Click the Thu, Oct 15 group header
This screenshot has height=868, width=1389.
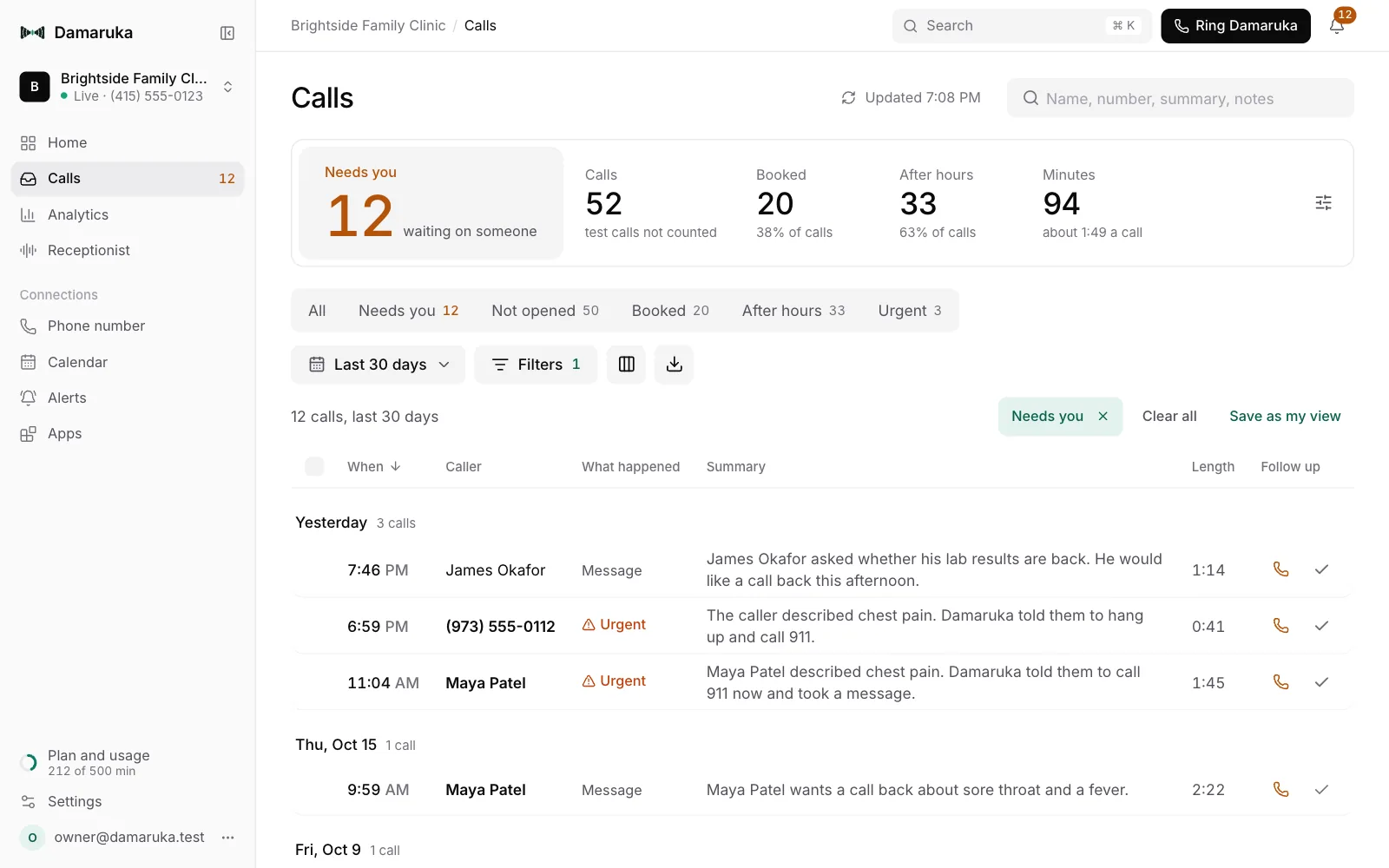tap(356, 745)
